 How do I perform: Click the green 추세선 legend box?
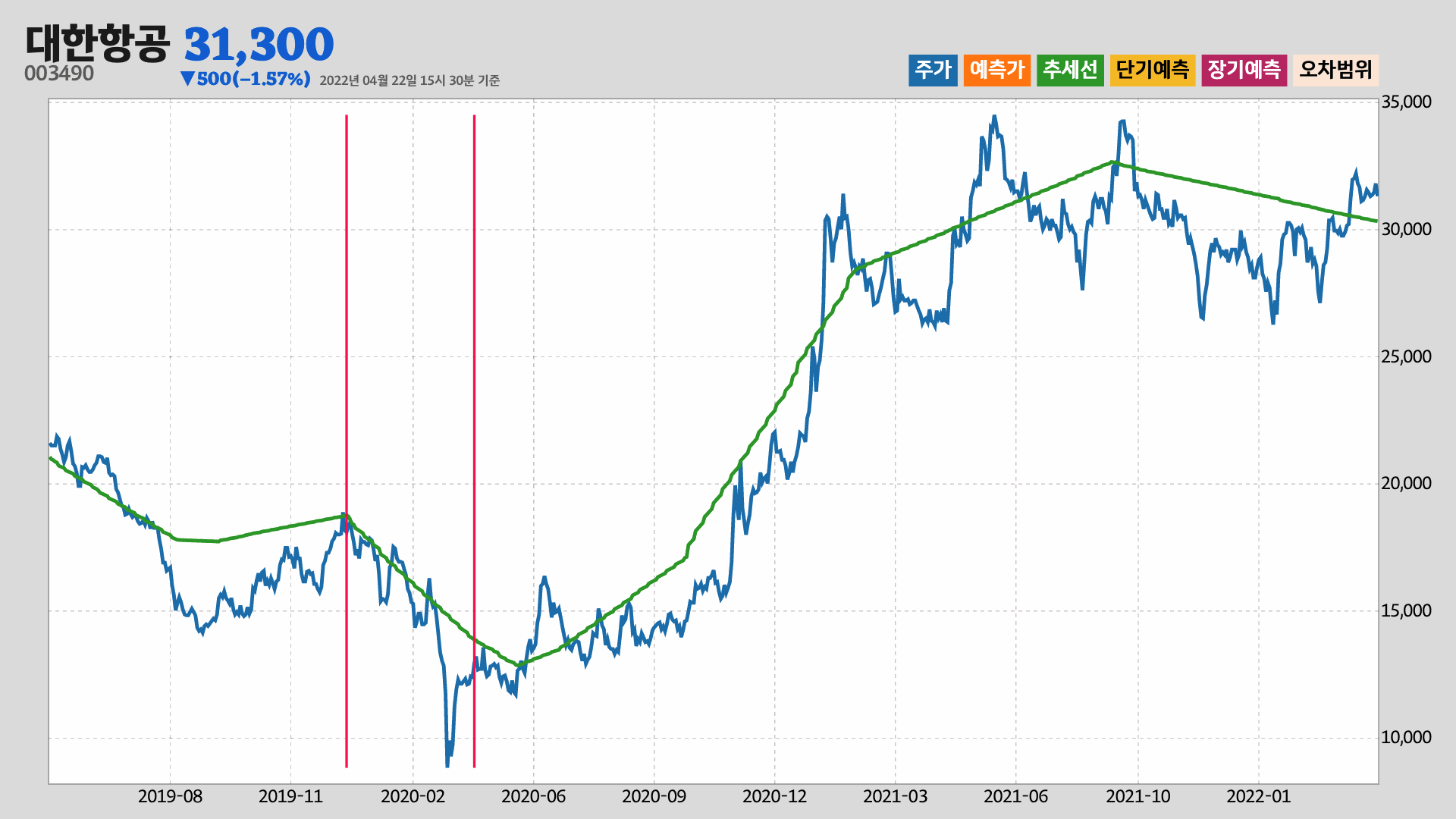1070,70
